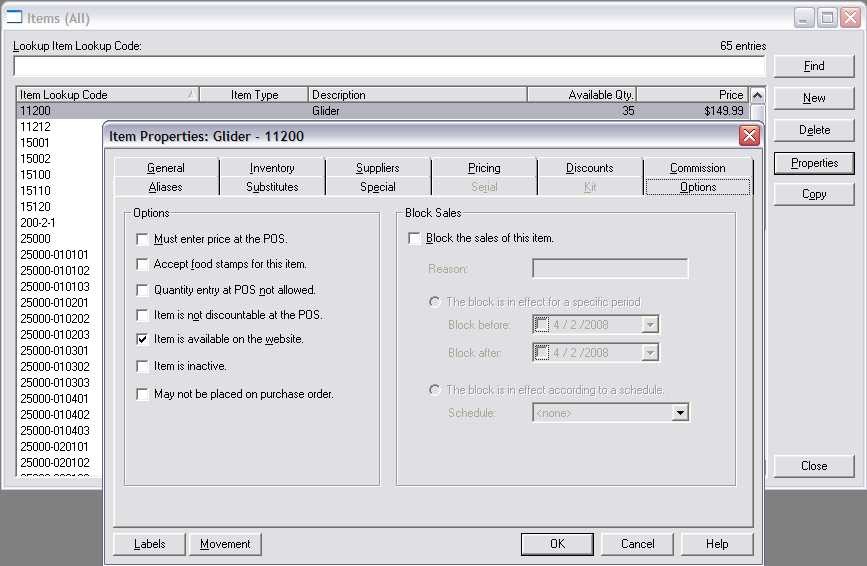This screenshot has height=566, width=867.
Task: Click the Items window title icon
Action: pos(14,17)
